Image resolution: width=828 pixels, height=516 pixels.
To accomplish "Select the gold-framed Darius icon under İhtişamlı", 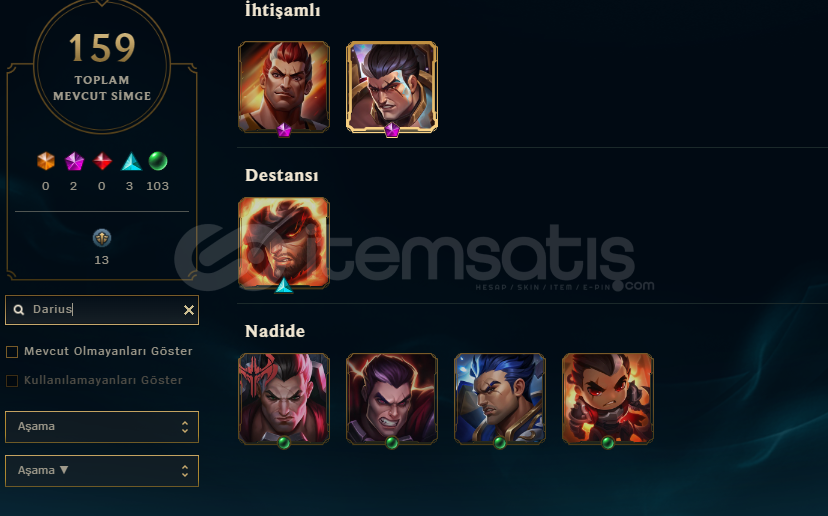I will (392, 87).
